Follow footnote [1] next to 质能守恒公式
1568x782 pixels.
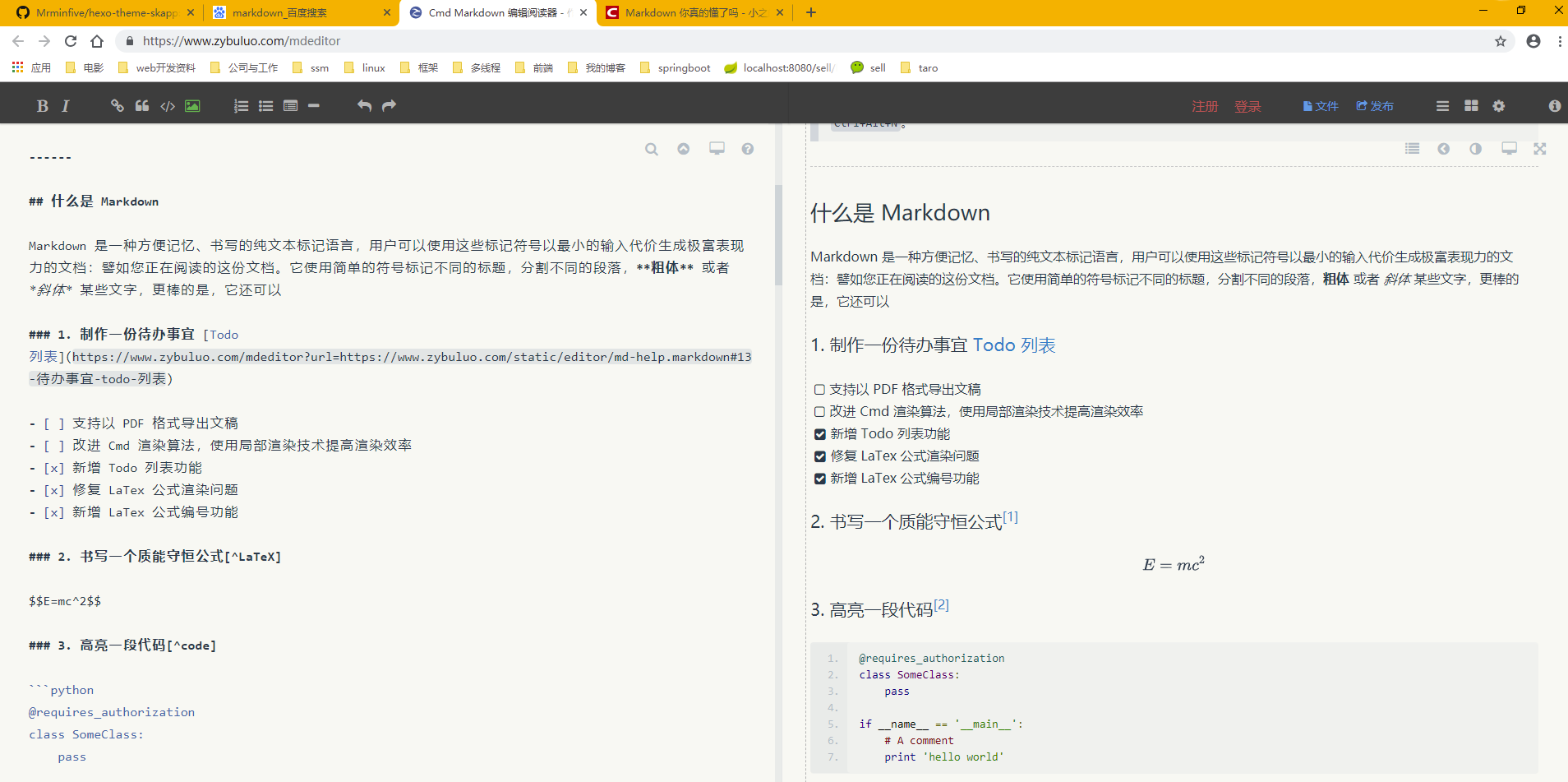click(1011, 517)
